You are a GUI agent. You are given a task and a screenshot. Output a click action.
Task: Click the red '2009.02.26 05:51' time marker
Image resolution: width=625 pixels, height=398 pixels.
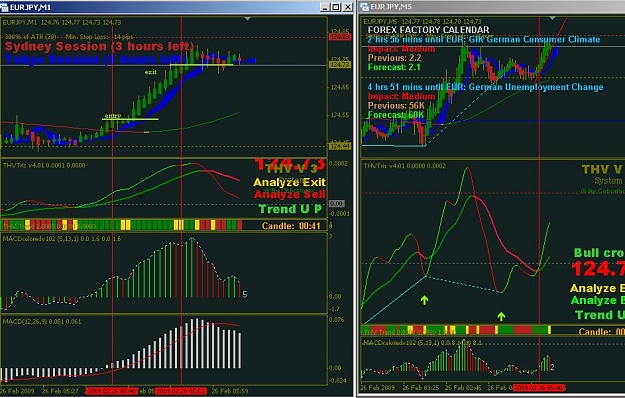pyautogui.click(x=181, y=391)
